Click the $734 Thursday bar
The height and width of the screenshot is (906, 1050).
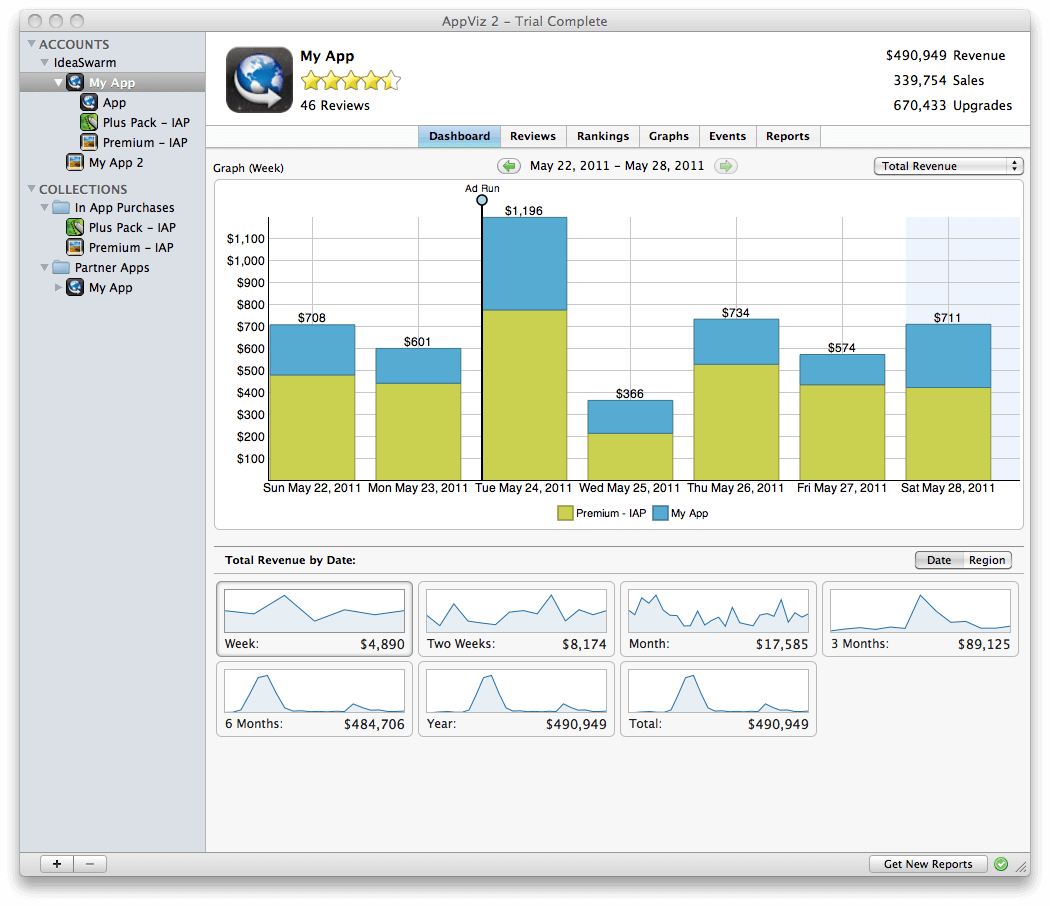pyautogui.click(x=736, y=399)
